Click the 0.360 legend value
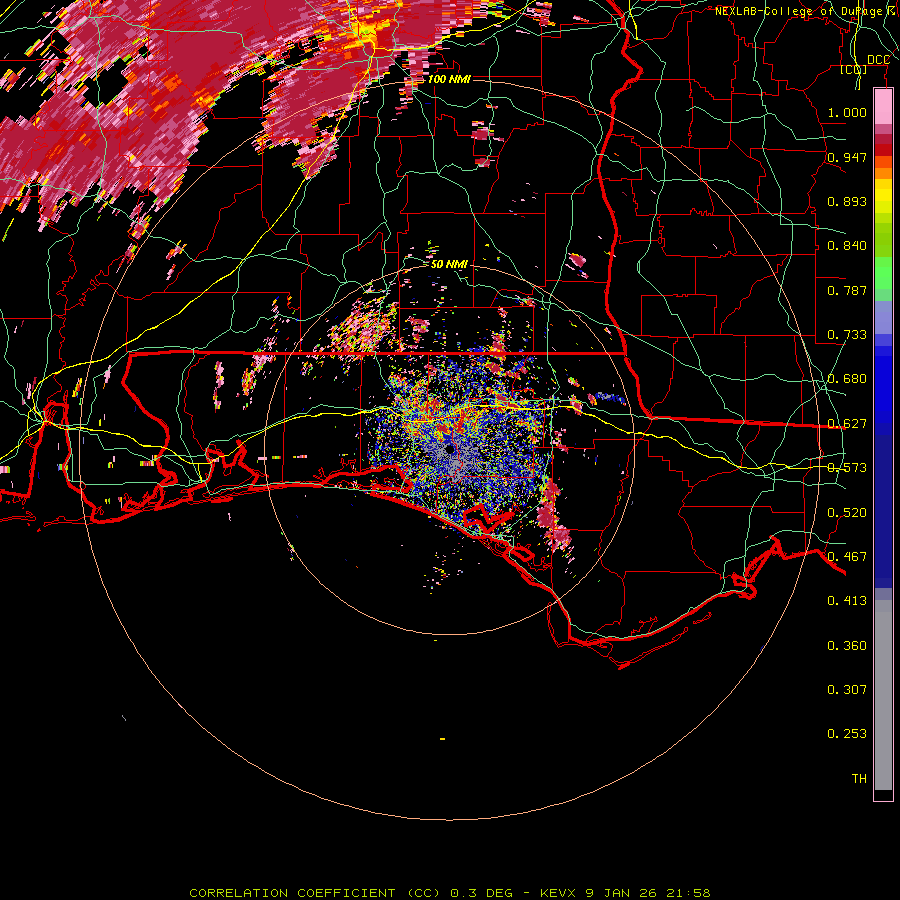Image resolution: width=900 pixels, height=900 pixels. (847, 645)
